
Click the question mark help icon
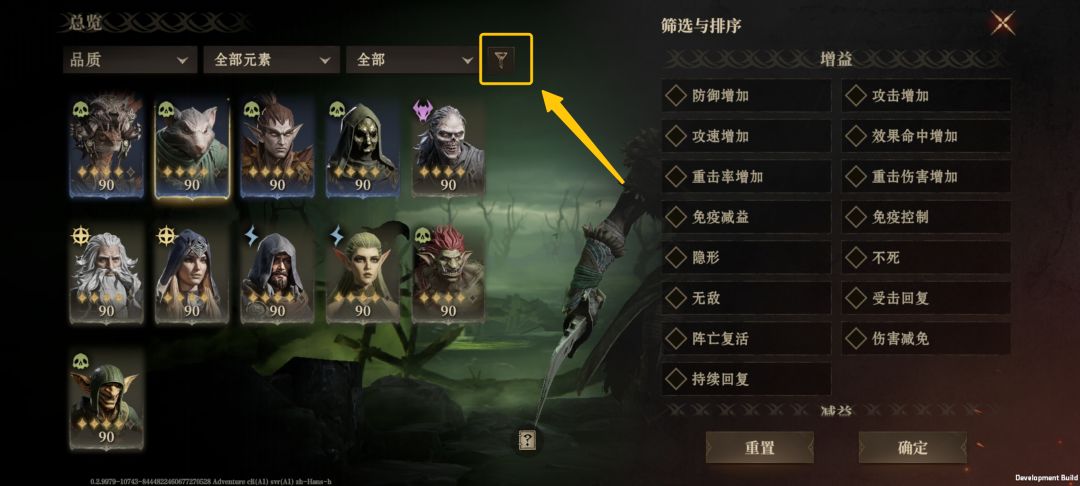click(527, 440)
